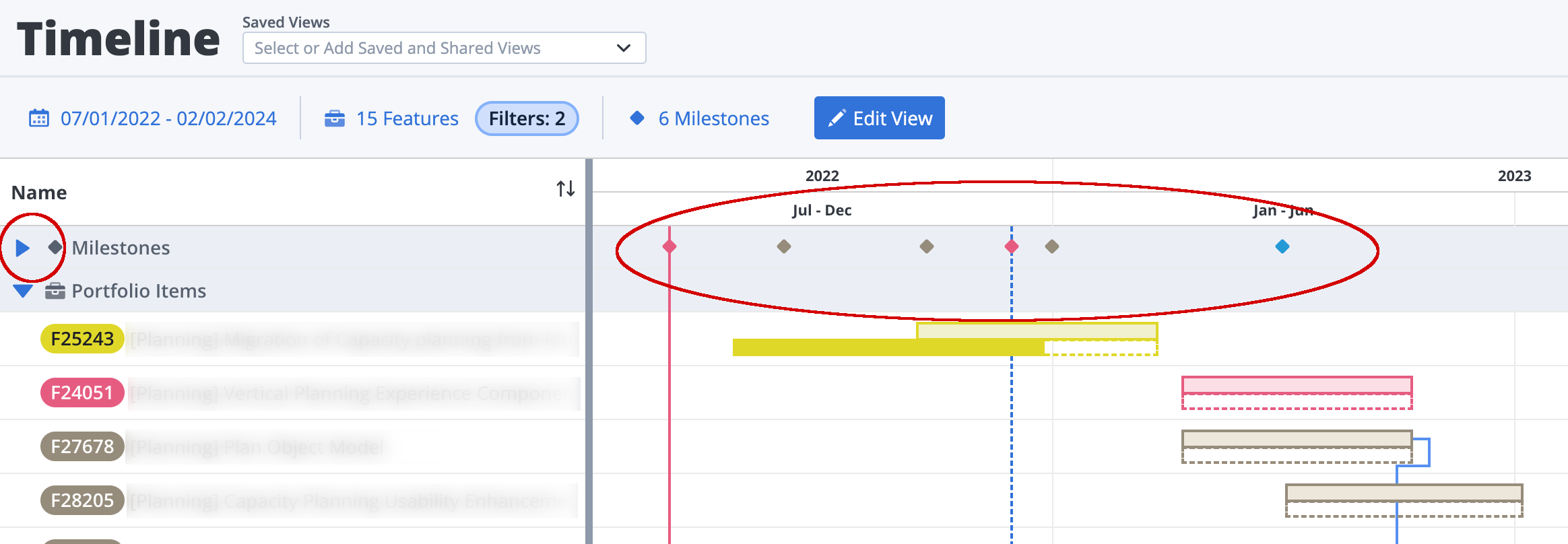Click the first pink milestone diamond on the timeline
The height and width of the screenshot is (544, 1568).
[669, 246]
